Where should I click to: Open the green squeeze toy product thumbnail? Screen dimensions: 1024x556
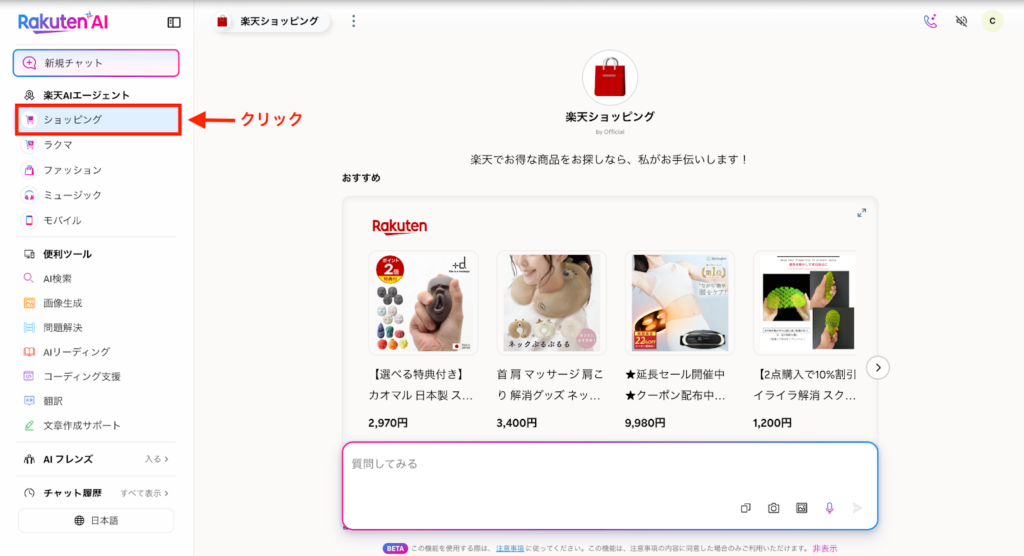[805, 303]
